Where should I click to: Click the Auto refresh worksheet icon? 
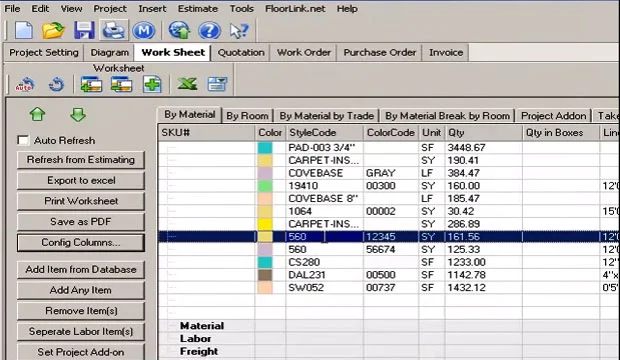[25, 84]
